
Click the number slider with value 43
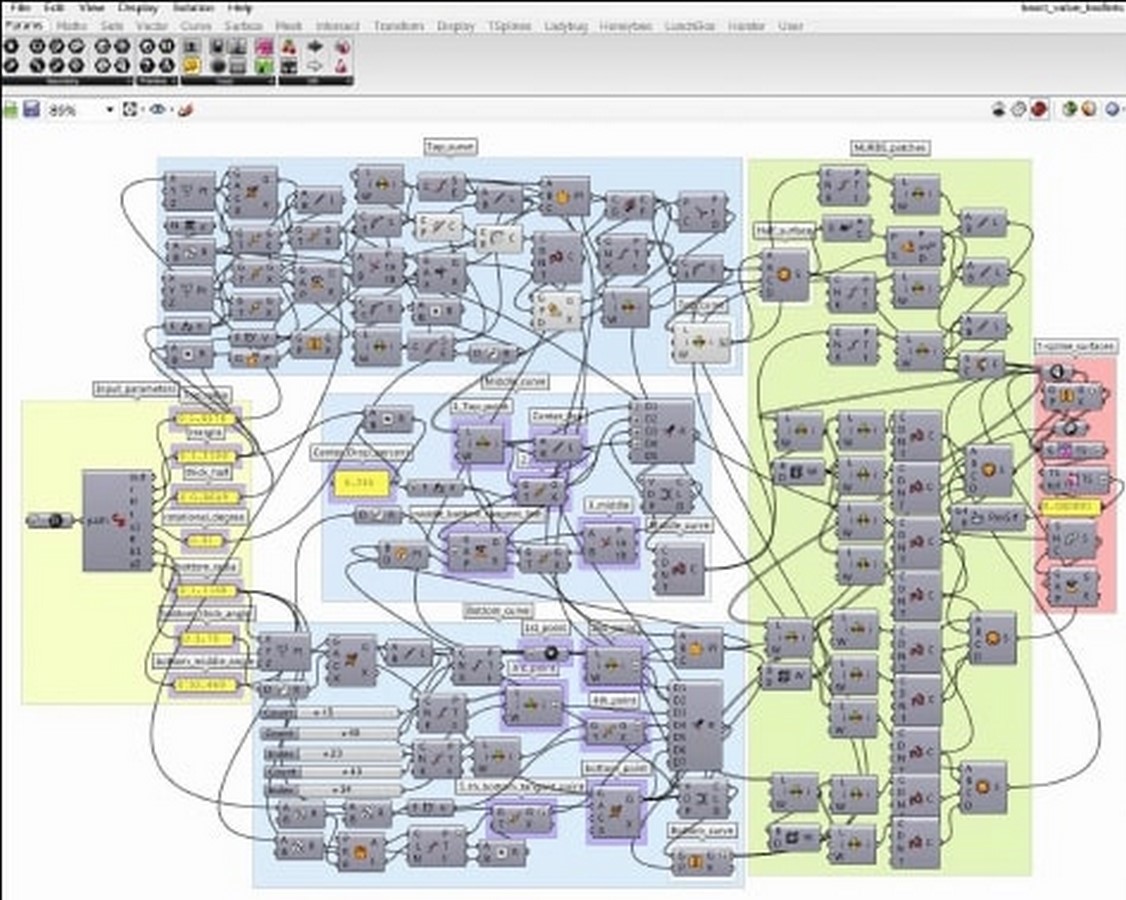point(330,772)
